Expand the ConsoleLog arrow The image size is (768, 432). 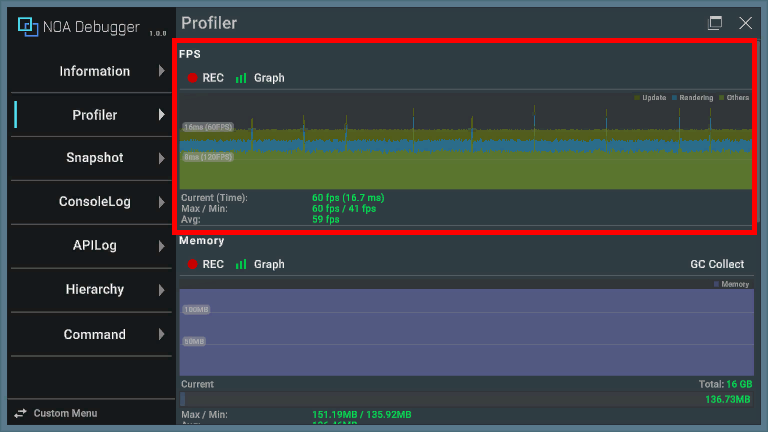[x=162, y=202]
